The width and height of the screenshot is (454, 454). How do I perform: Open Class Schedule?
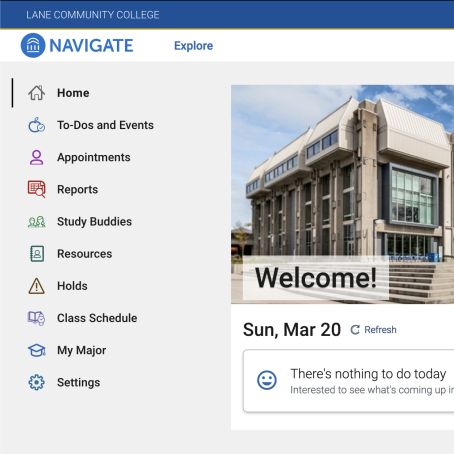point(97,318)
